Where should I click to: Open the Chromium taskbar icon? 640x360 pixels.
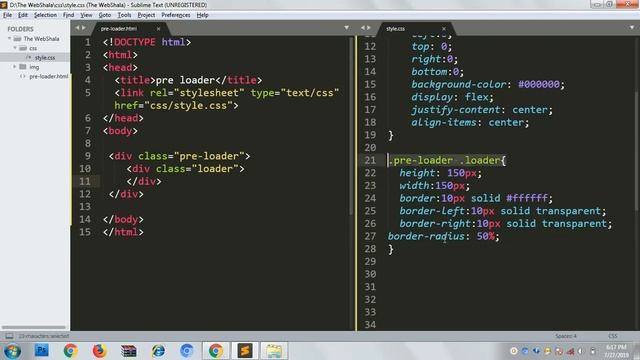[187, 351]
